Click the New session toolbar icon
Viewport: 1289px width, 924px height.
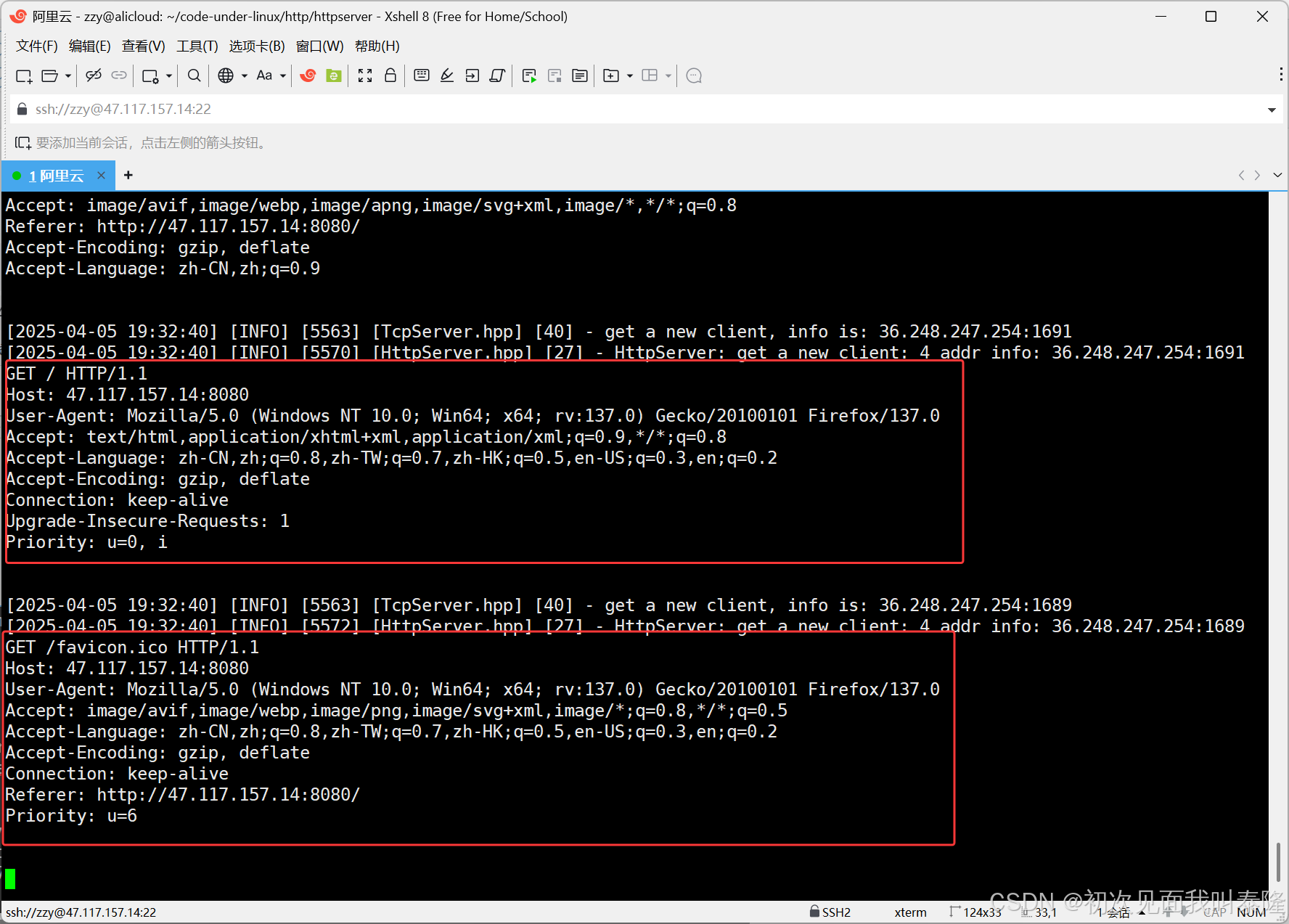(x=24, y=75)
